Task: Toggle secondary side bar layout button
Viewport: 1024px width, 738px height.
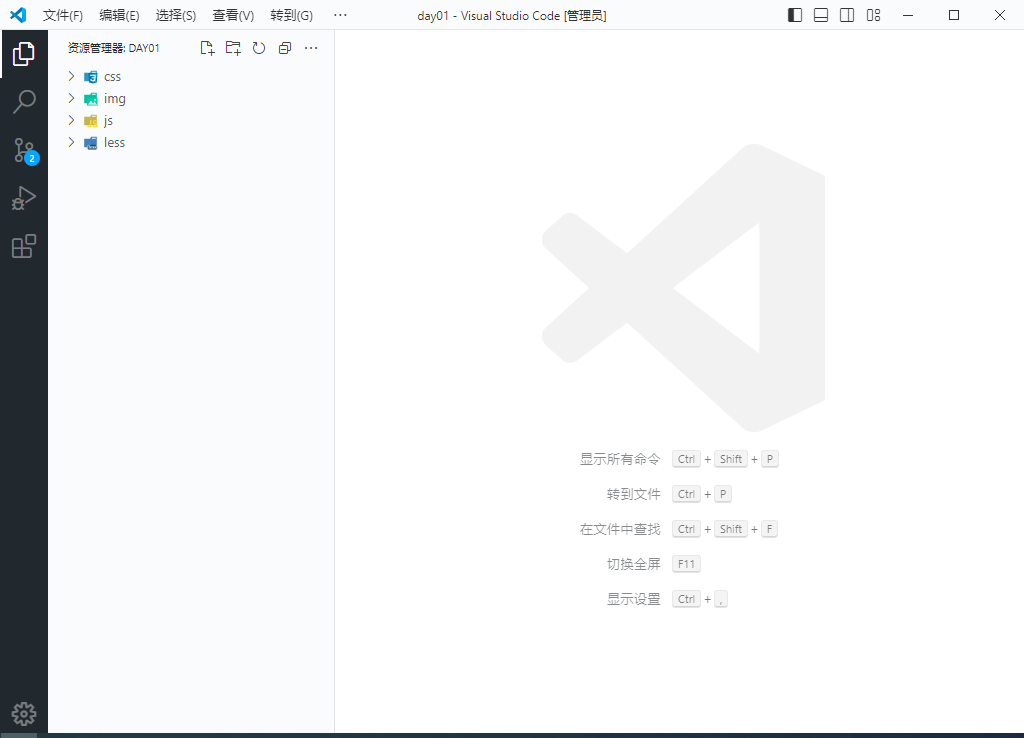Action: click(847, 15)
